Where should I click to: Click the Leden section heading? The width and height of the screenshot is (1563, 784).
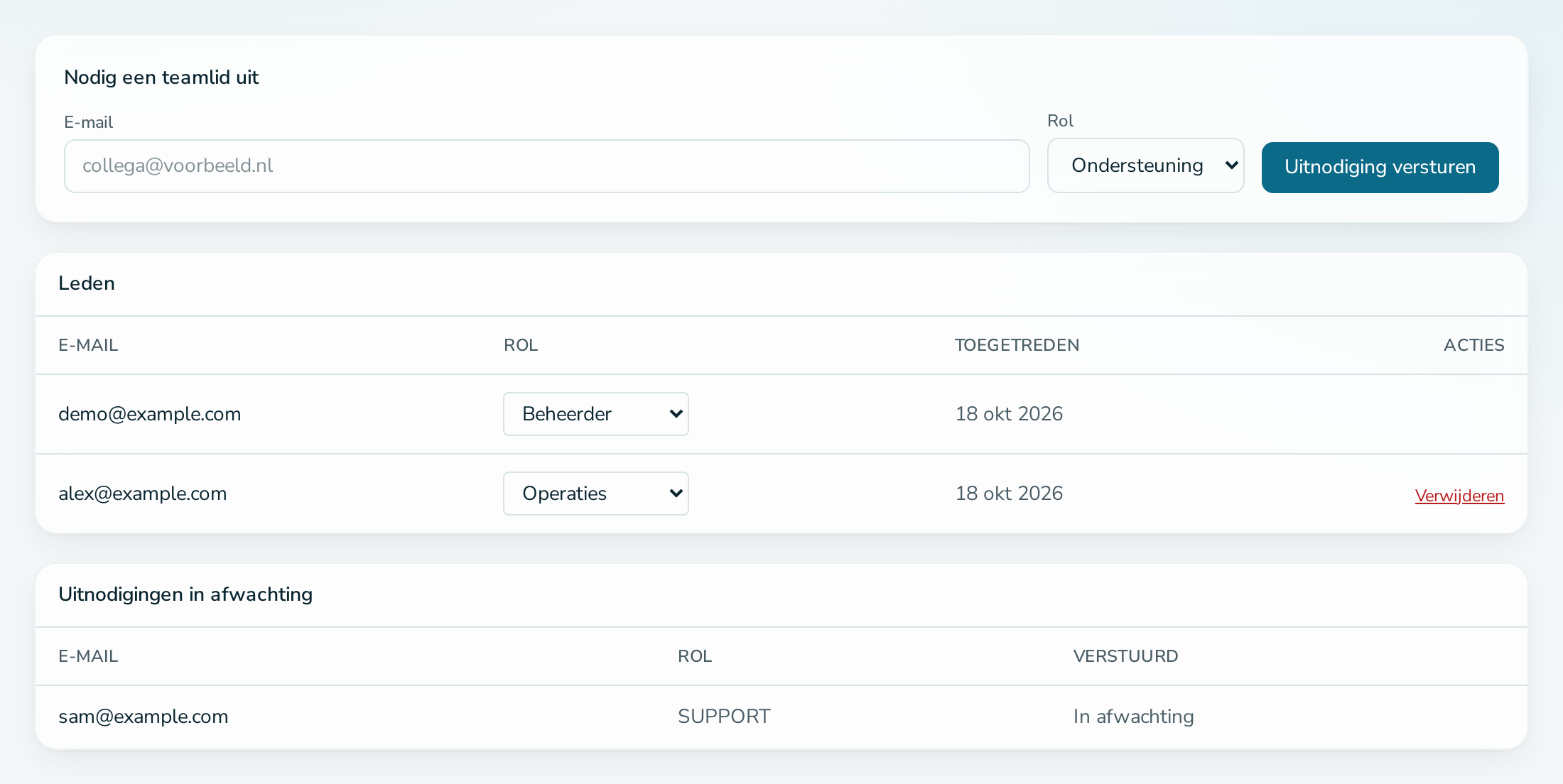pyautogui.click(x=87, y=283)
